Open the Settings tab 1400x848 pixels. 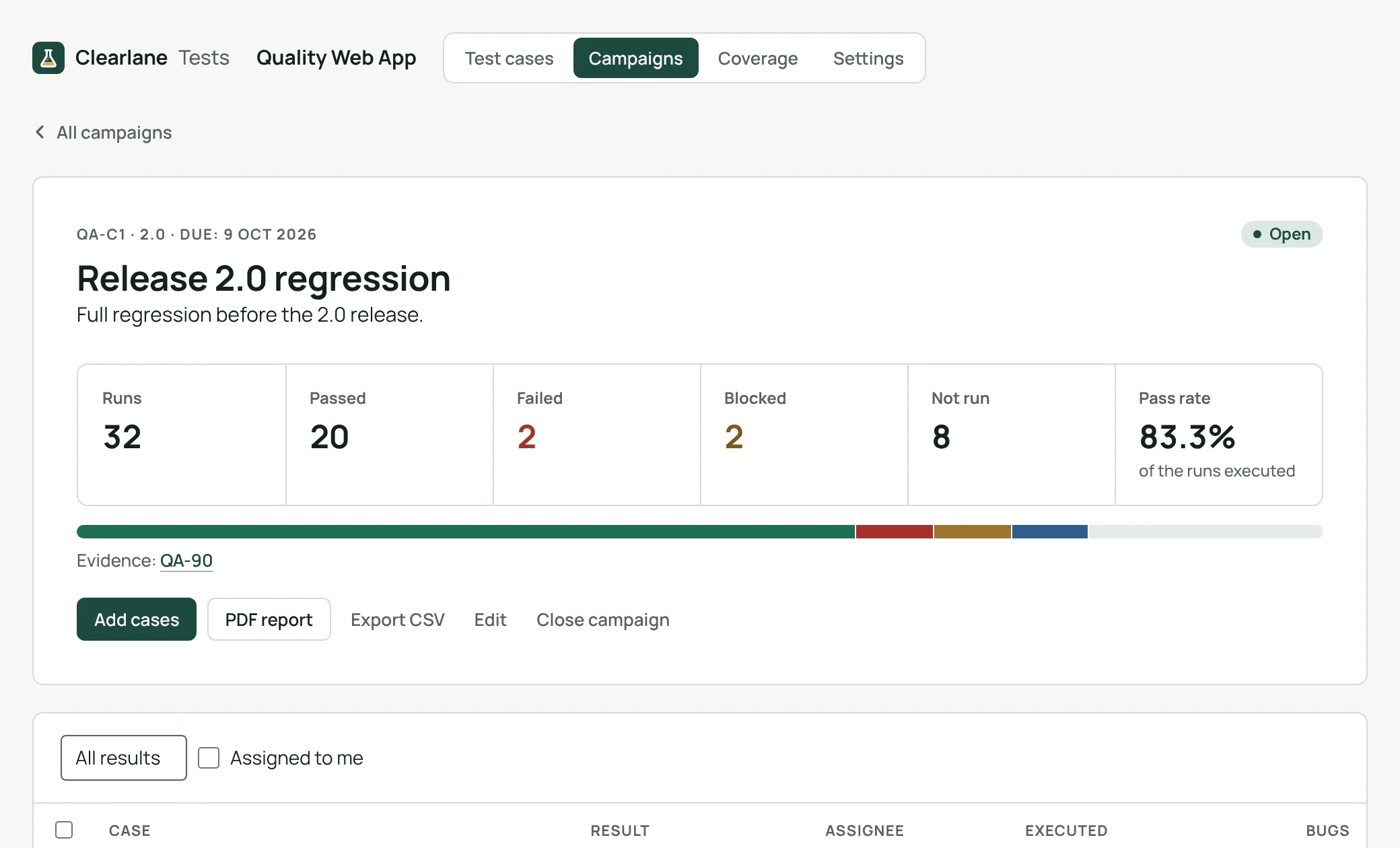(868, 58)
